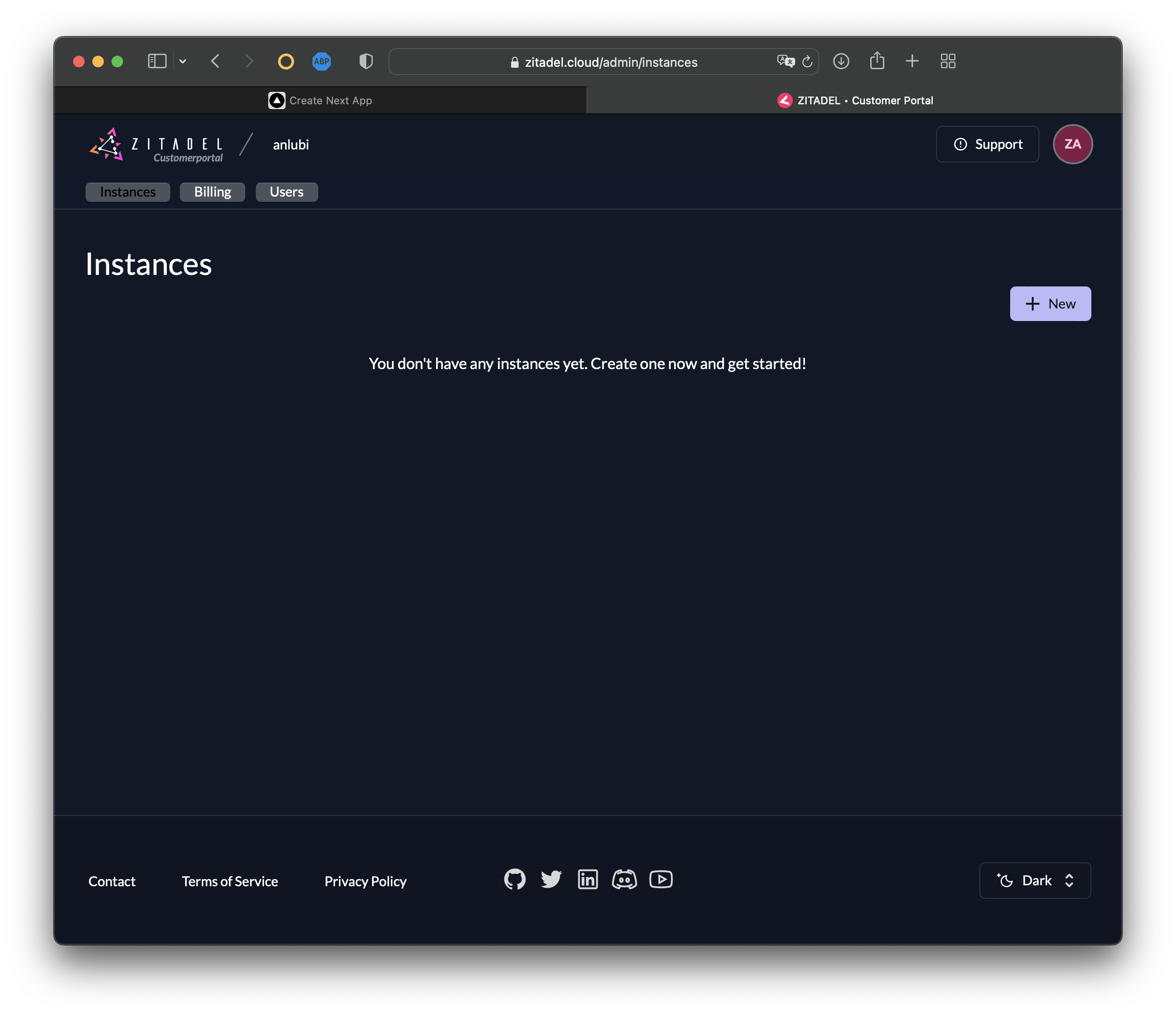1176x1016 pixels.
Task: Open the YouTube icon link
Action: [x=661, y=880]
